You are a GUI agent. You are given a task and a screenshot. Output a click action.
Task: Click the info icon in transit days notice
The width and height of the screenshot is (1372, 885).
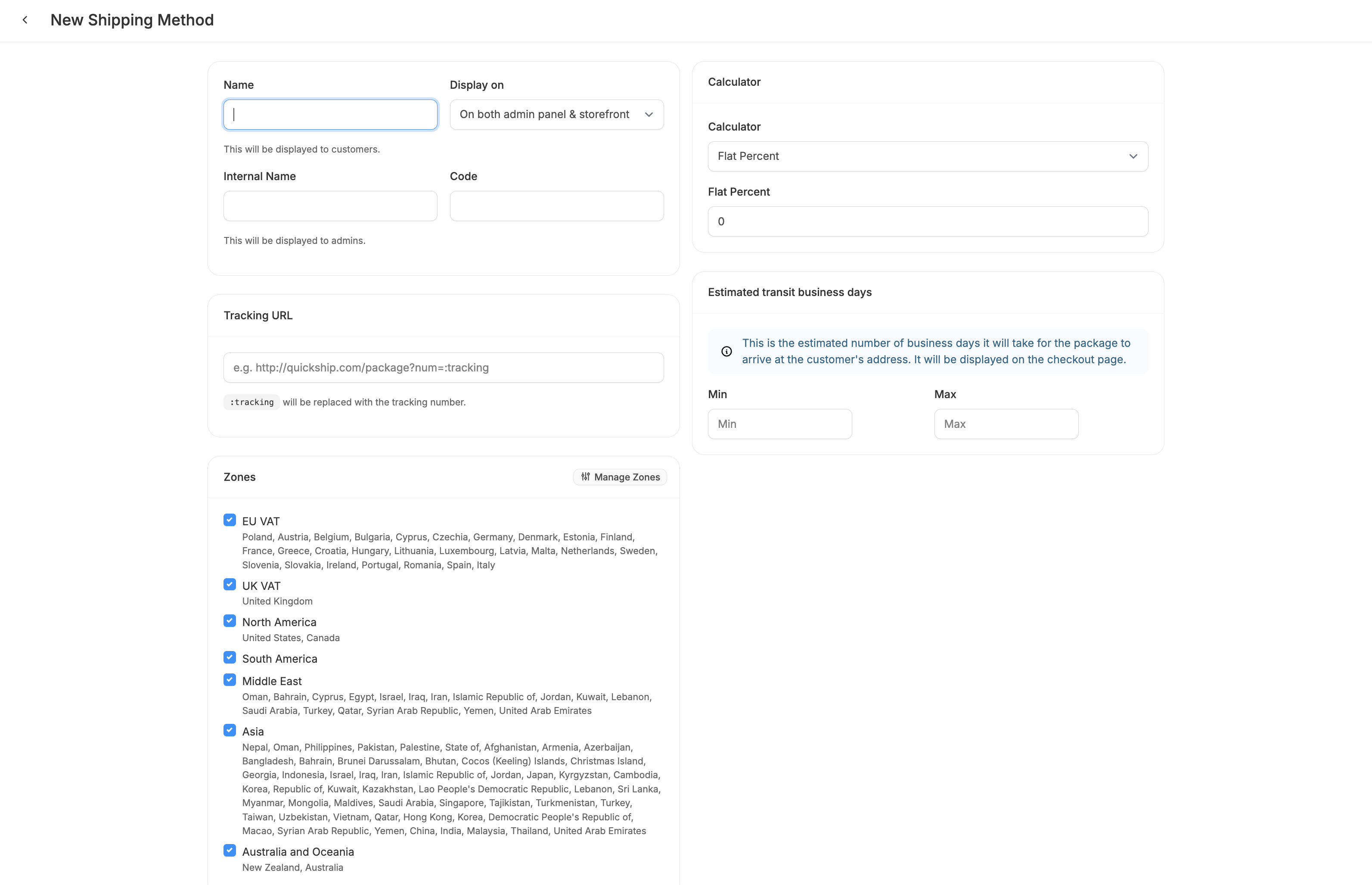click(726, 351)
